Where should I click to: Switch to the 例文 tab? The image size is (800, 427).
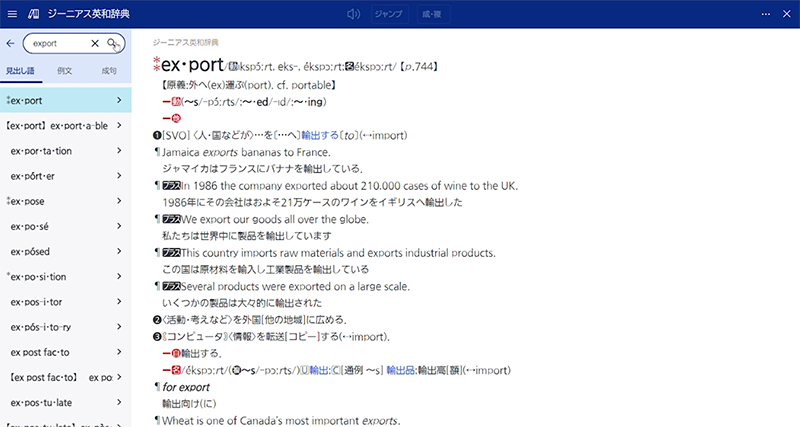(64, 71)
